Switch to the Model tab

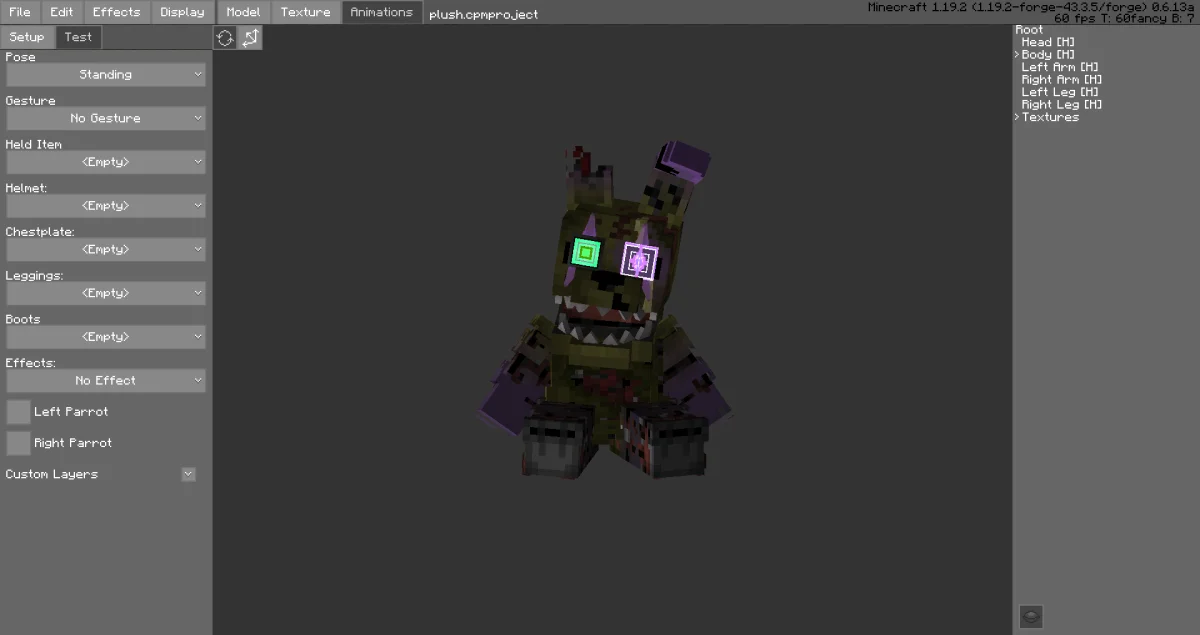[x=243, y=12]
